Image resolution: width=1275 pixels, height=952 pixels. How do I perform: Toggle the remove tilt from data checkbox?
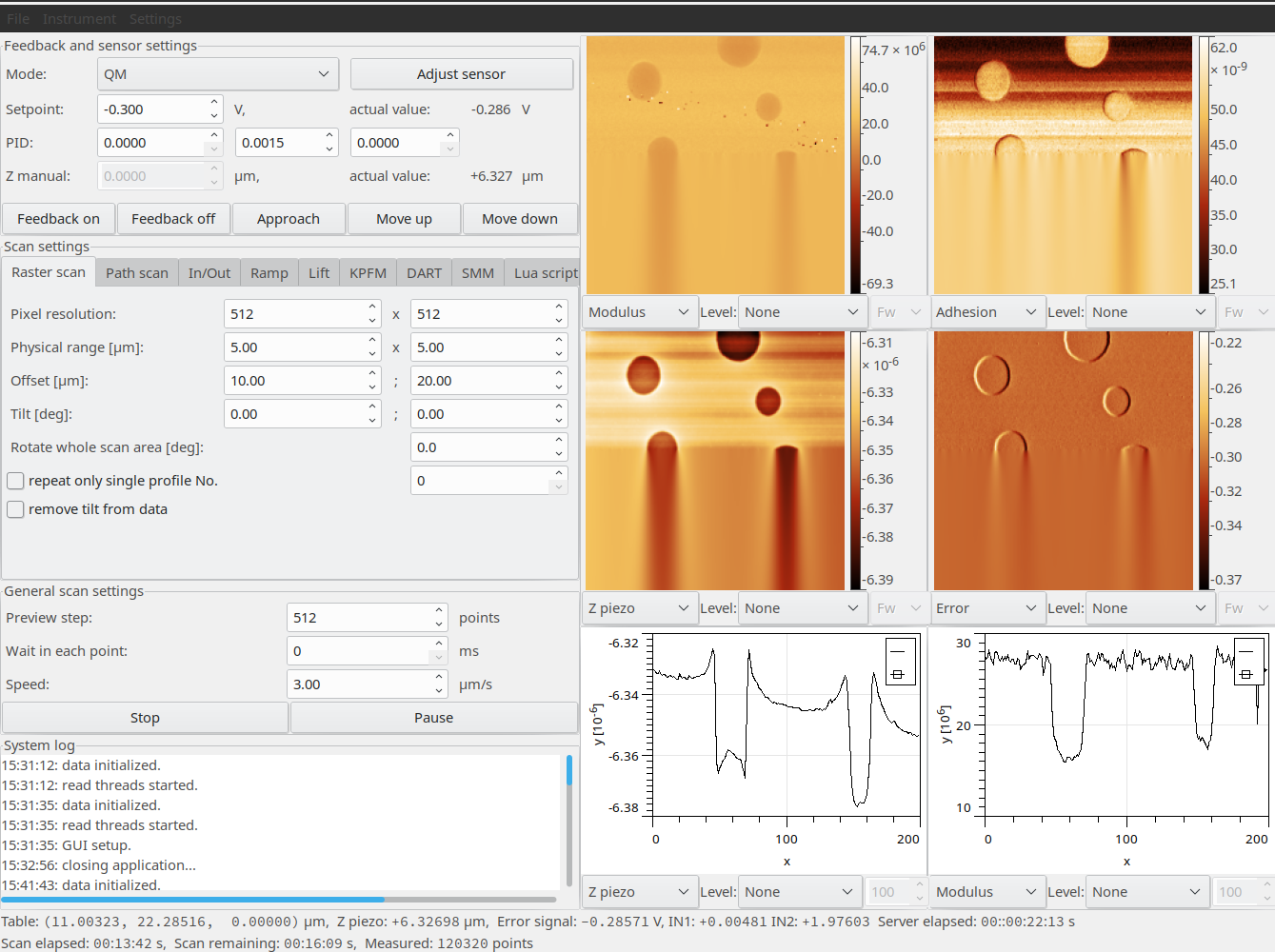pyautogui.click(x=16, y=509)
